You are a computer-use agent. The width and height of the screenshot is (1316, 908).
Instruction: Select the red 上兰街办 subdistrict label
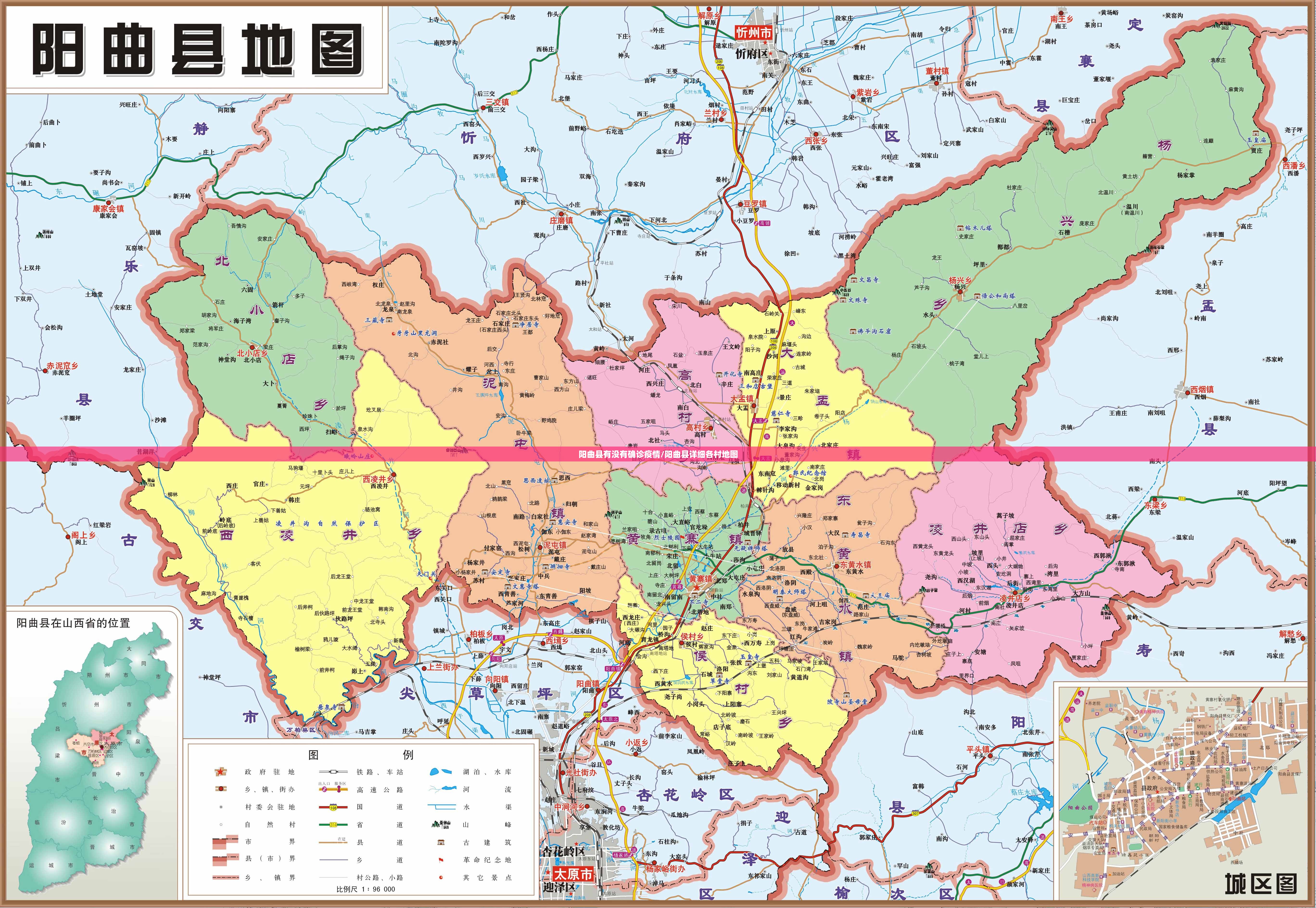[x=443, y=667]
